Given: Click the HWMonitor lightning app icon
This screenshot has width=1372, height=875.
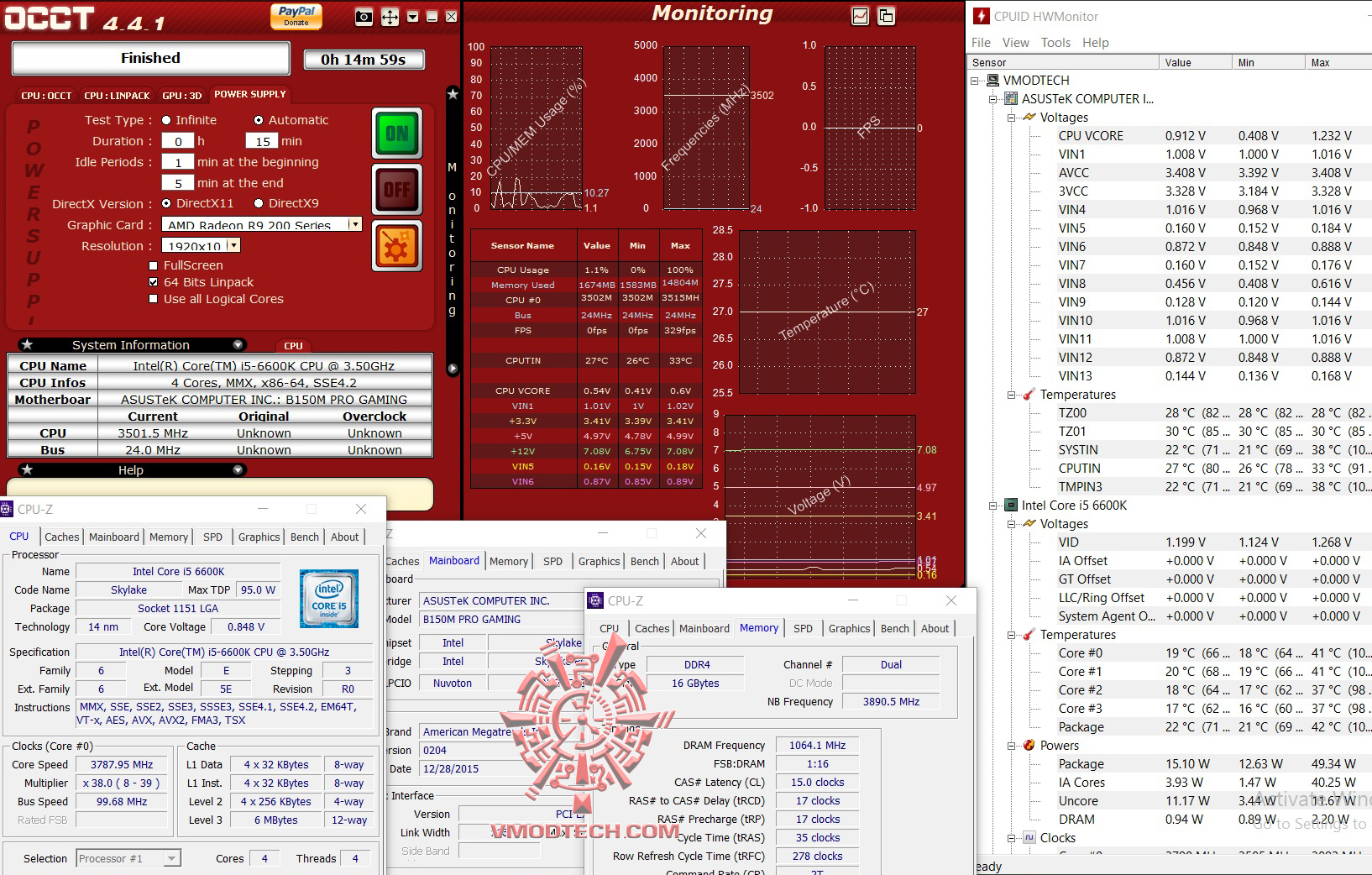Looking at the screenshot, I should [981, 16].
